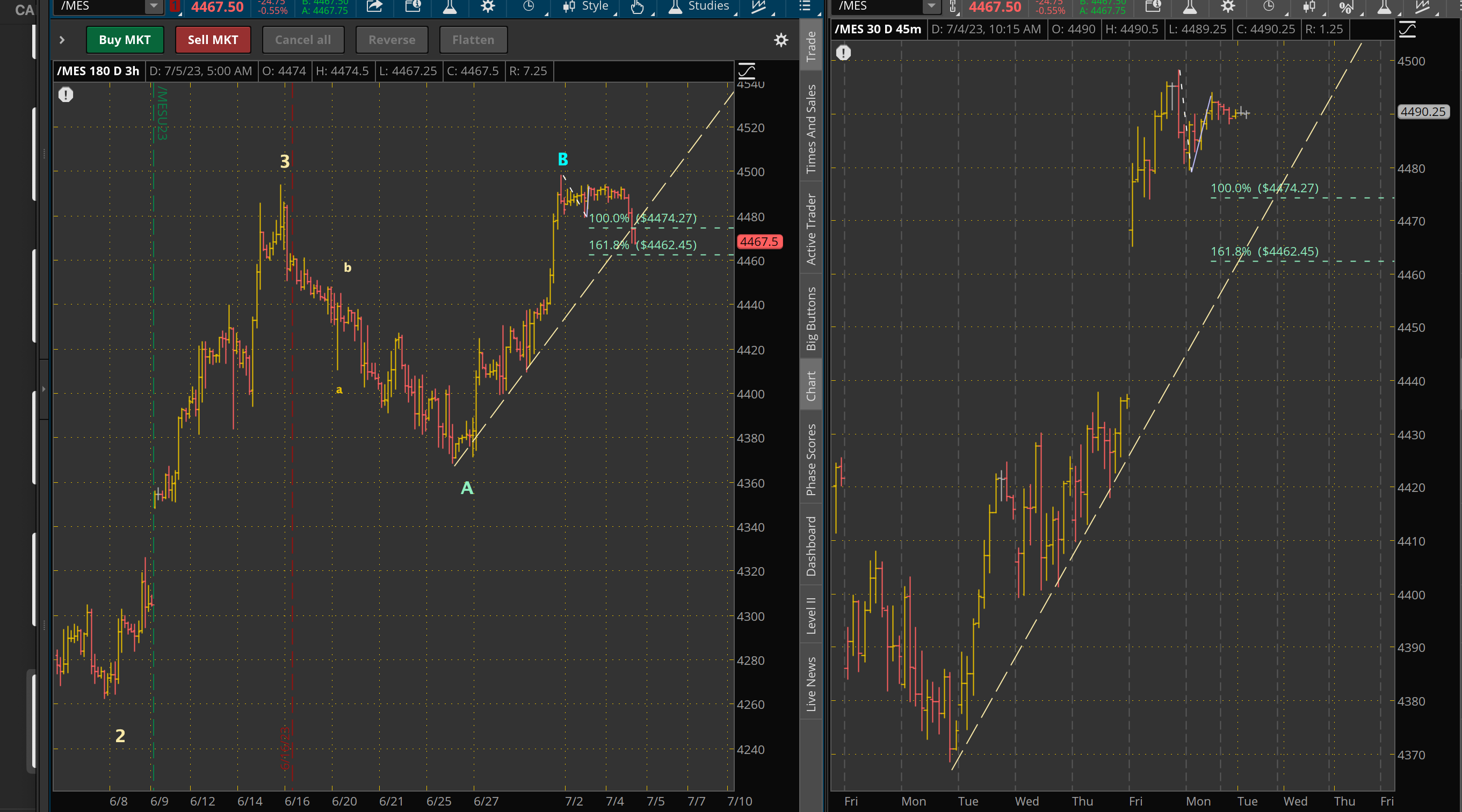Select the small orange a wave label
Screen dimensions: 1462x812
tap(339, 390)
